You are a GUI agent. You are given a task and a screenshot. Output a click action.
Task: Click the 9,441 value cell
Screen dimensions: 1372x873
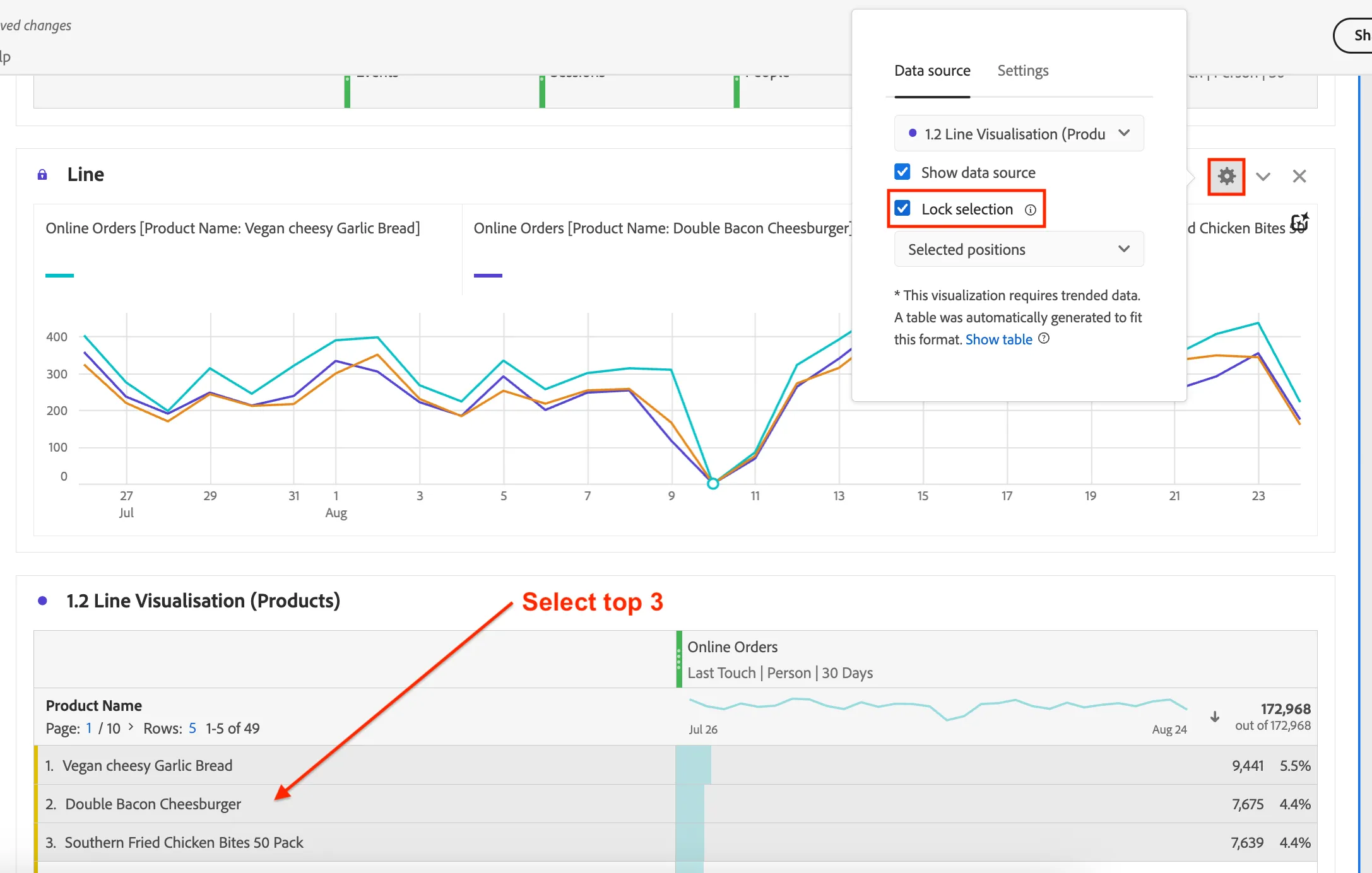click(1248, 766)
